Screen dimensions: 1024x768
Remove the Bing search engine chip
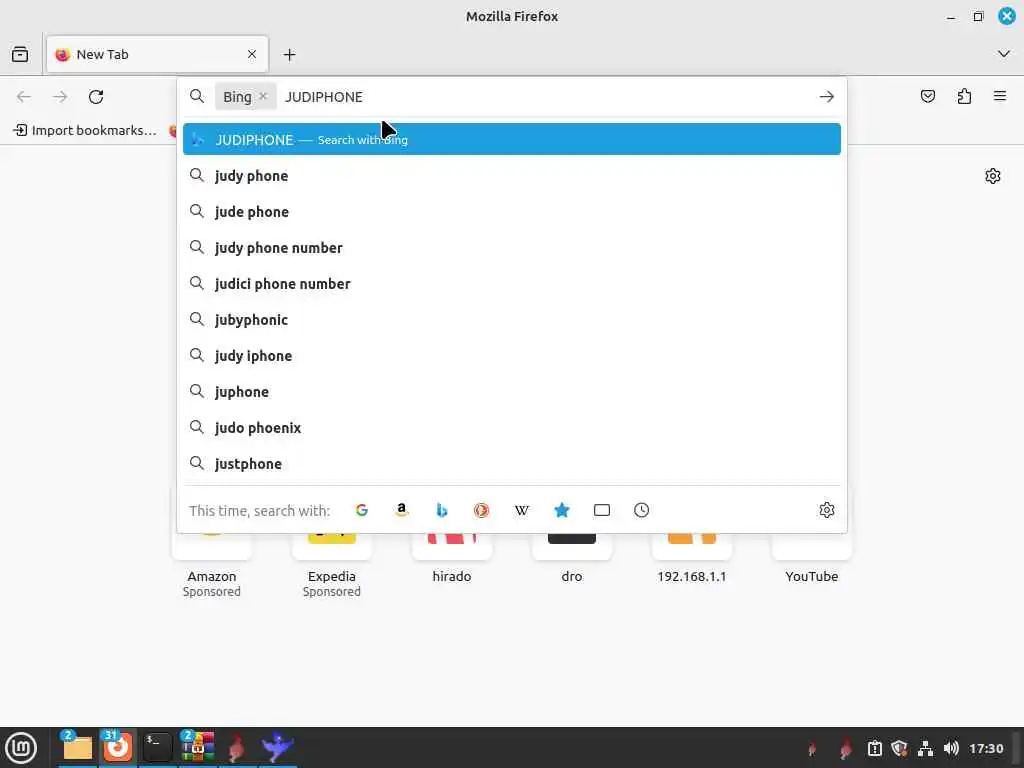pos(263,96)
